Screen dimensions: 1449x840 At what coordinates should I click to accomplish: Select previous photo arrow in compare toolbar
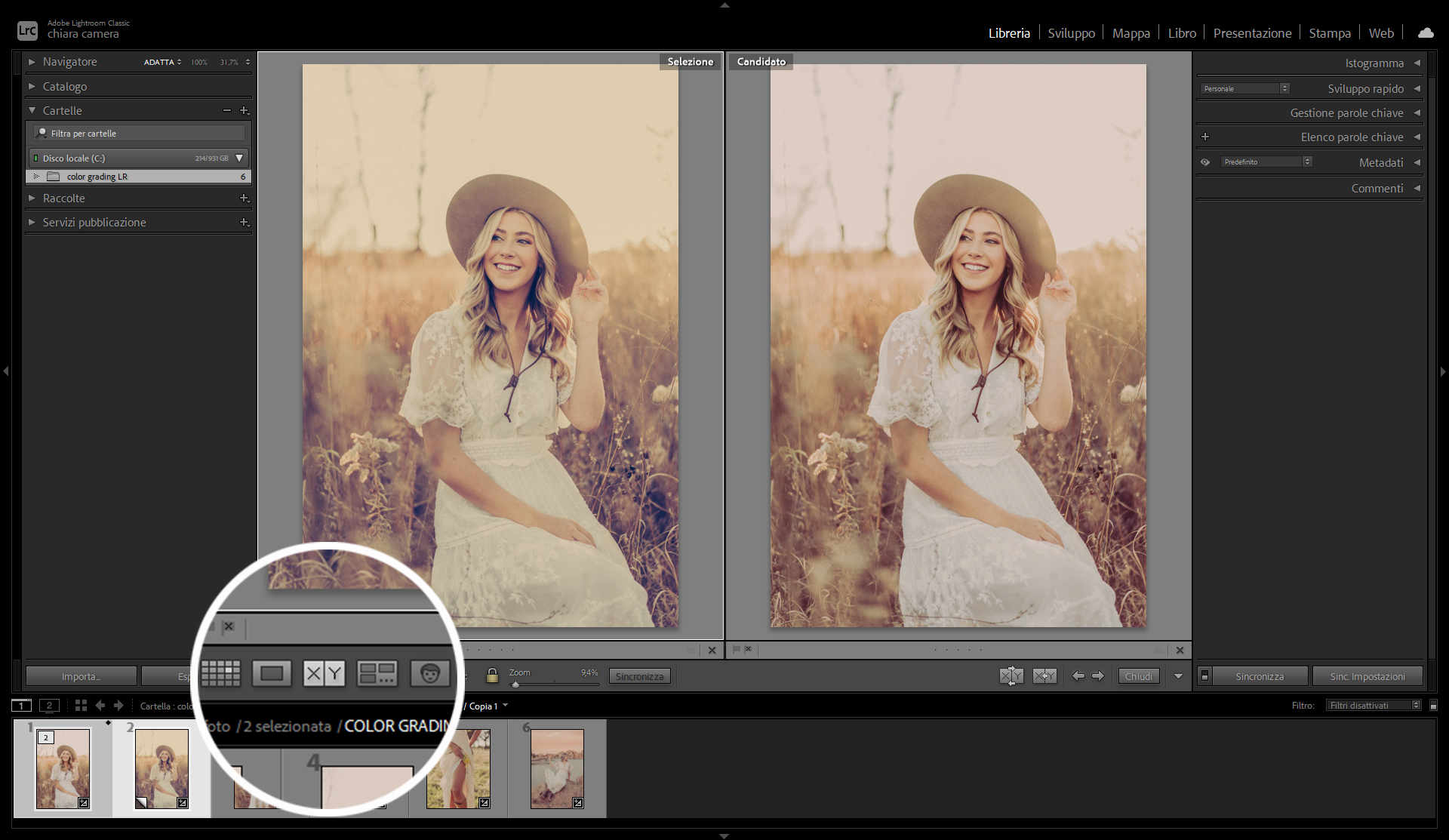(x=1078, y=676)
